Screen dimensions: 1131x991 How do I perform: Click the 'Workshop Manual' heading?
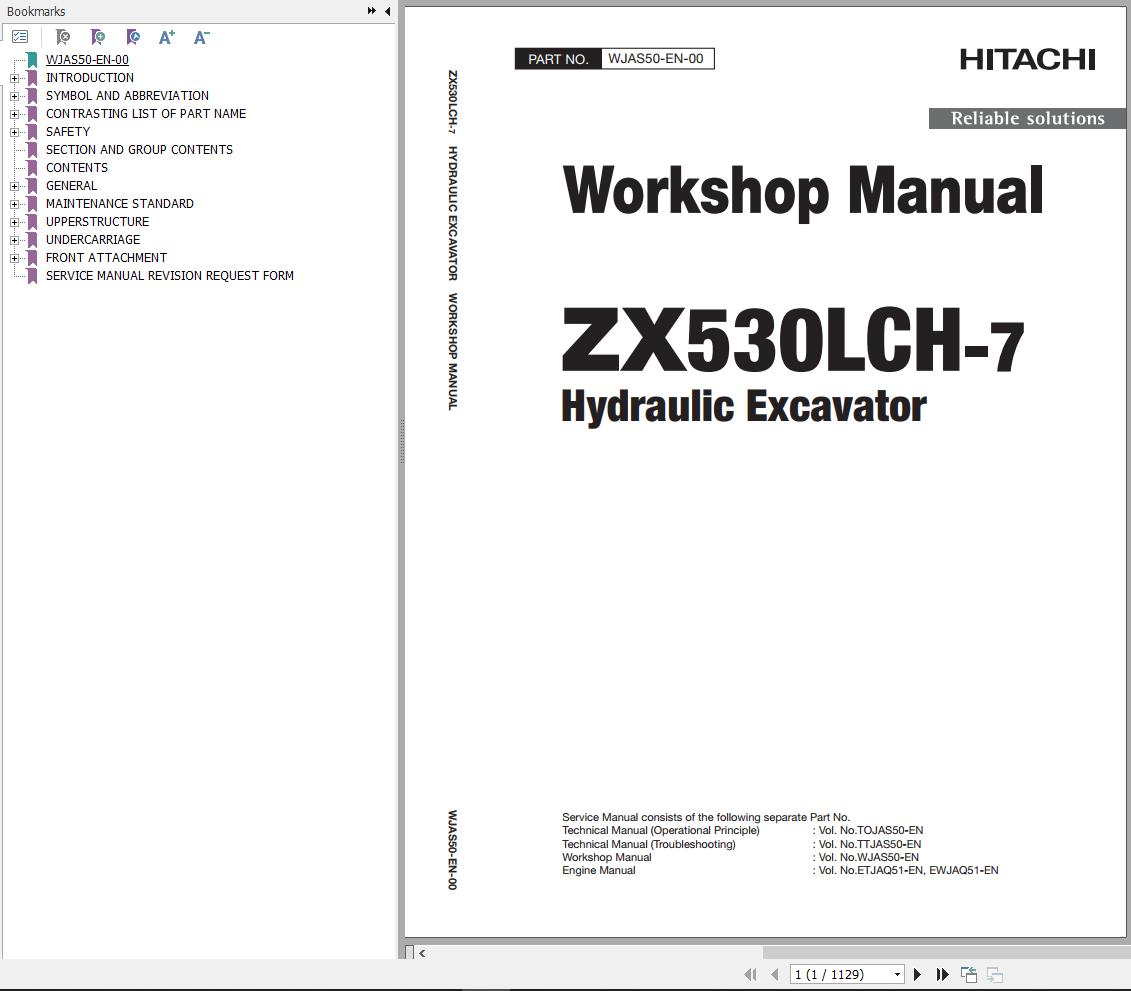[802, 191]
